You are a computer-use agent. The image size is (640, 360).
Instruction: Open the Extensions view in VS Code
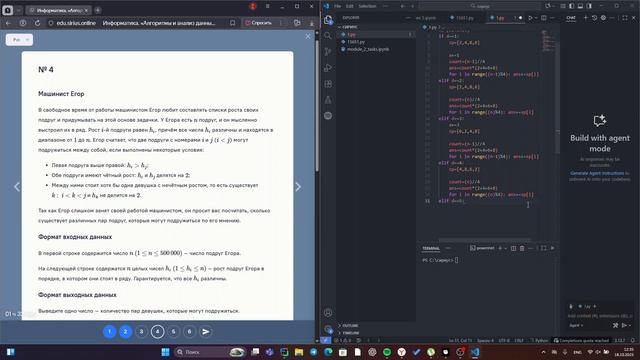328,84
